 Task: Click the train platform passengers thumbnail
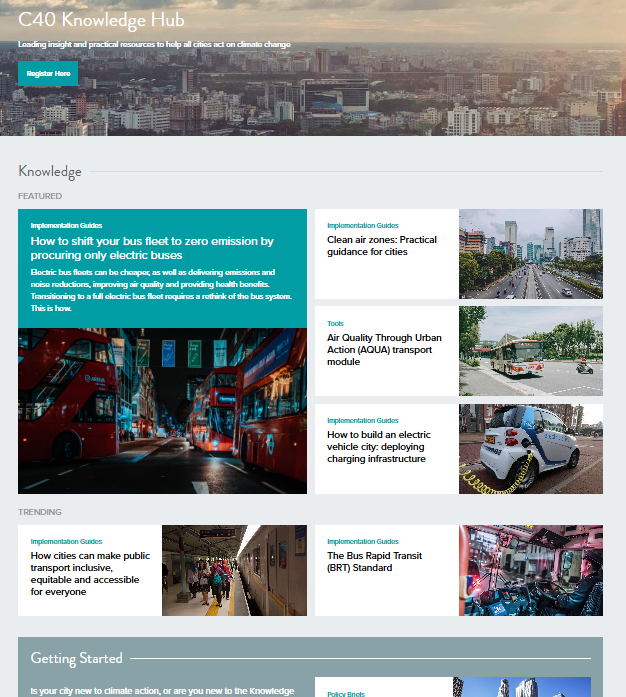point(234,570)
